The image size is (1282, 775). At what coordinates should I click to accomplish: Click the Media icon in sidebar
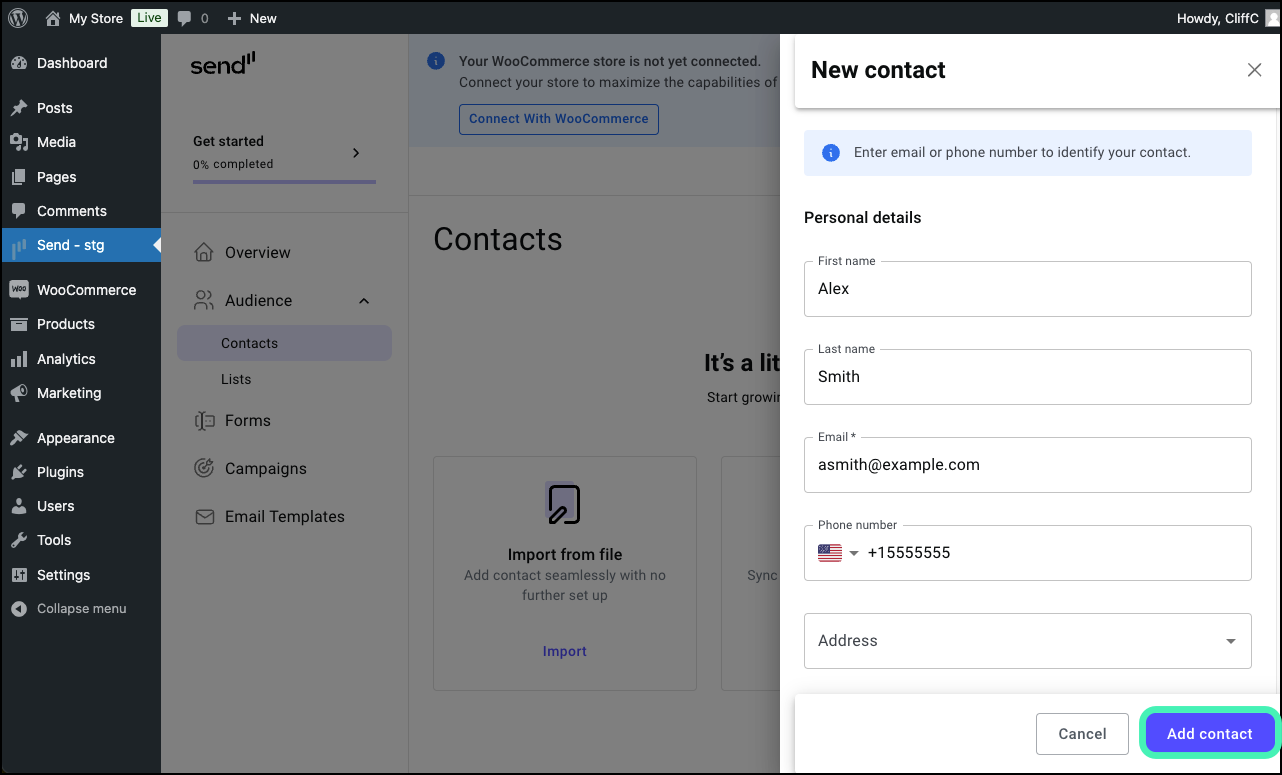pyautogui.click(x=19, y=142)
